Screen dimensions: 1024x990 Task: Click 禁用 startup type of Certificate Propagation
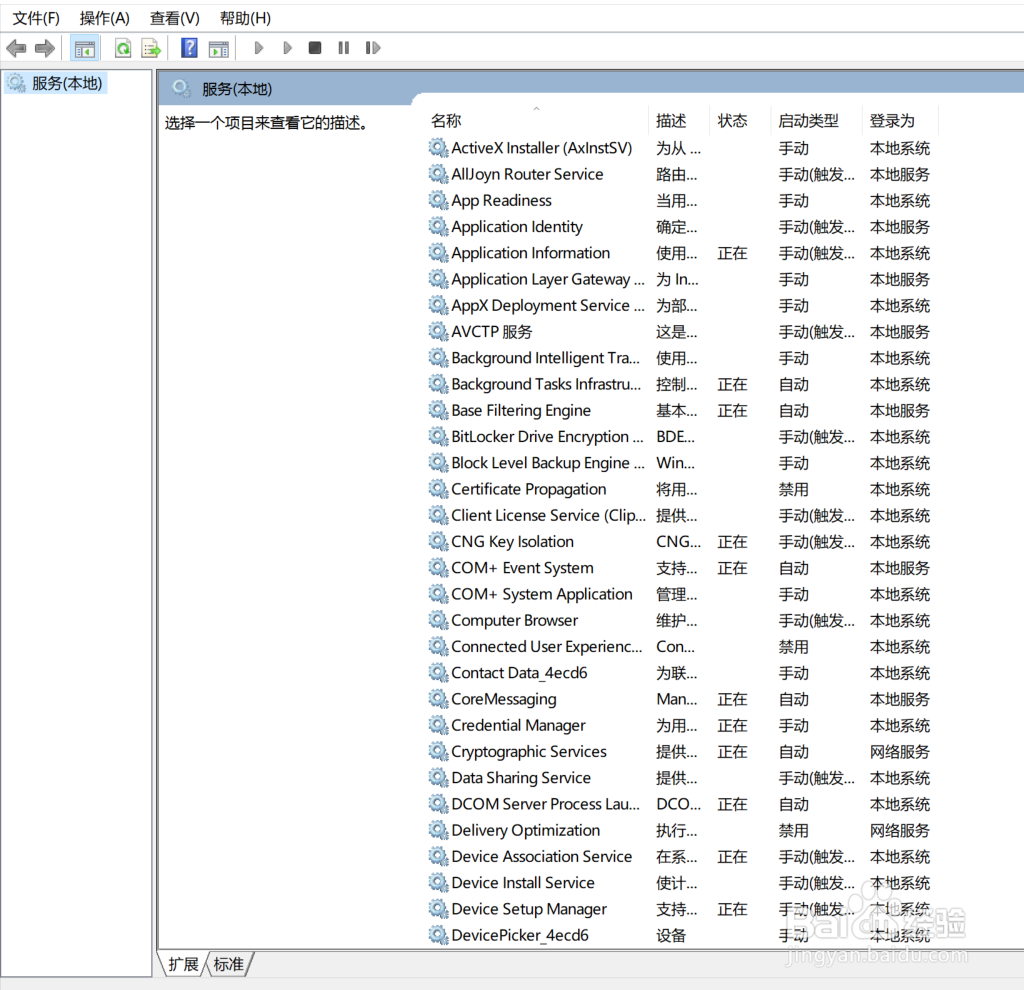tap(793, 489)
